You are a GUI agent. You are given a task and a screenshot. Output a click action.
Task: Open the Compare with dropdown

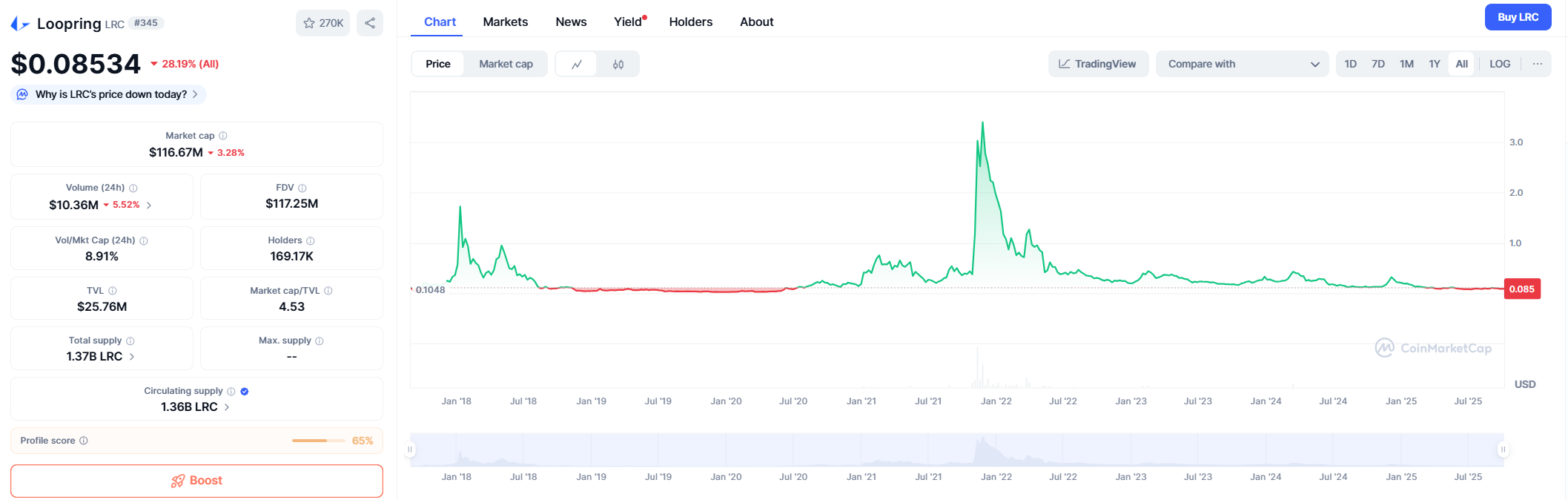[x=1242, y=64]
